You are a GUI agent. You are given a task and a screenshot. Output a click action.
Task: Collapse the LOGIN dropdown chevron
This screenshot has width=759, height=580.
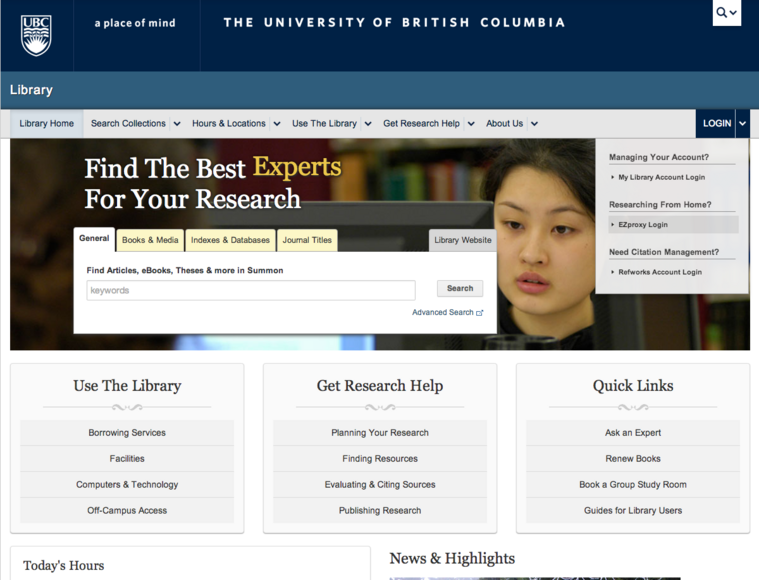[743, 123]
